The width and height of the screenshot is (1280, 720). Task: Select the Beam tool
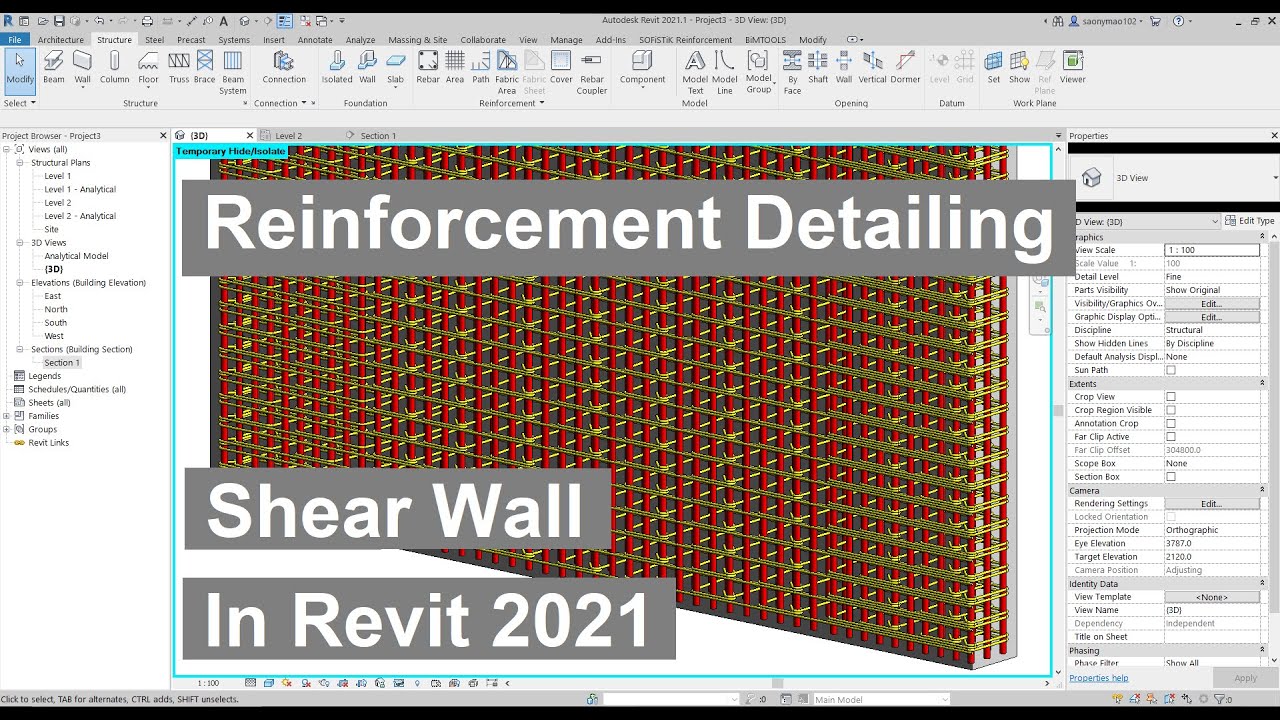53,68
